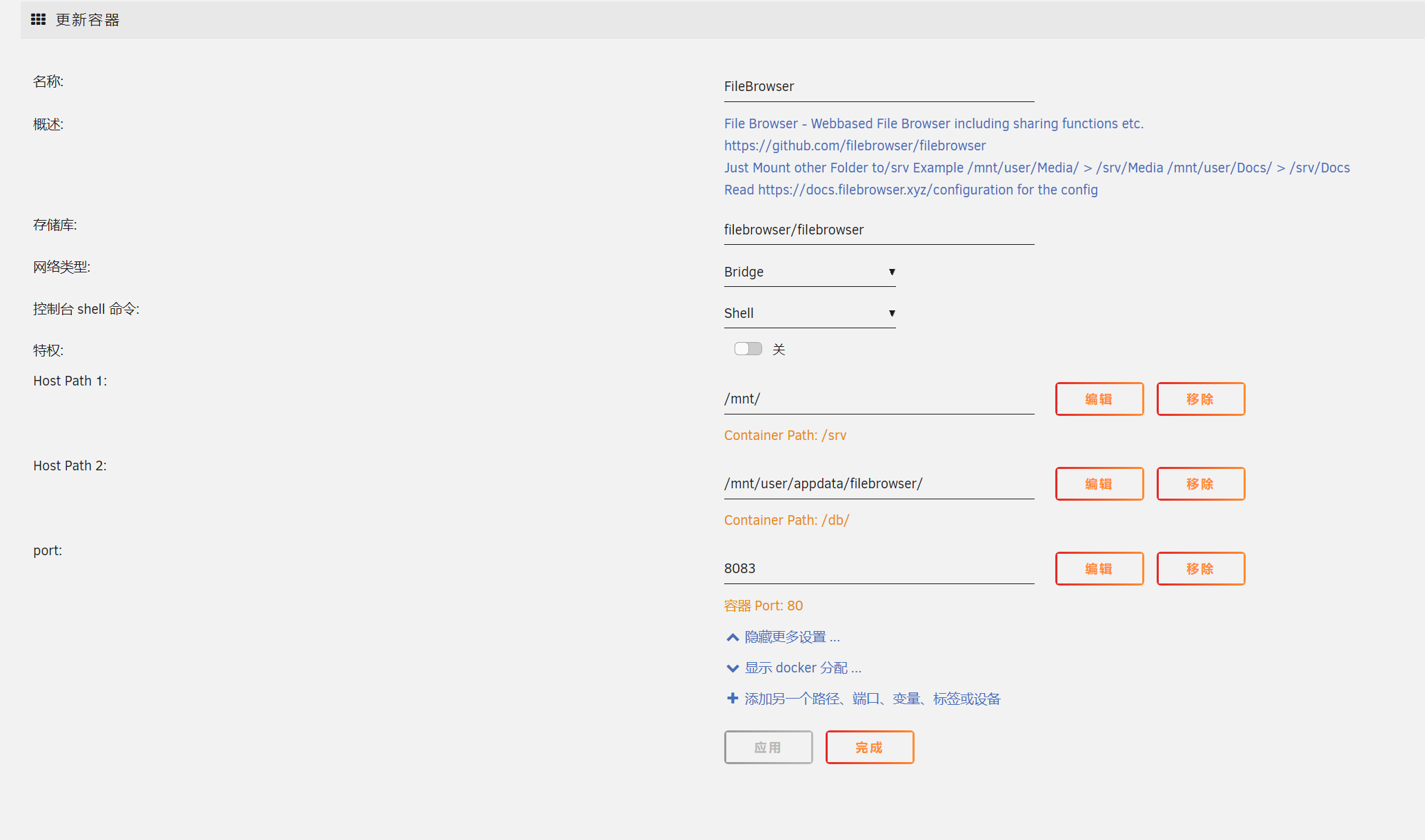
Task: Click 移除 button for Host Path 1
Action: [1200, 399]
